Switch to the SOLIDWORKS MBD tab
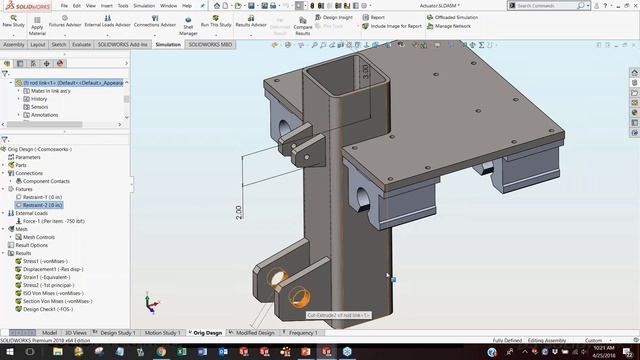Image resolution: width=640 pixels, height=360 pixels. 210,44
